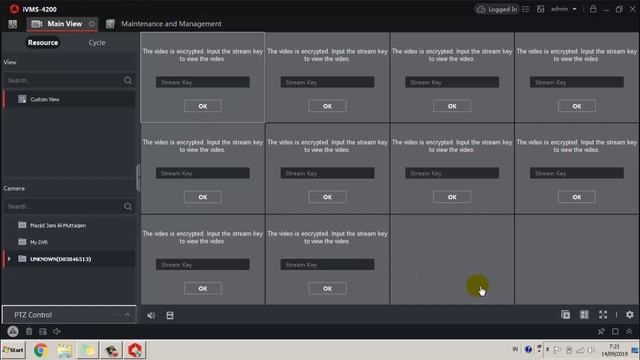Focus Stream Key field, third row second window
Viewport: 640px width, 360px height.
click(327, 264)
